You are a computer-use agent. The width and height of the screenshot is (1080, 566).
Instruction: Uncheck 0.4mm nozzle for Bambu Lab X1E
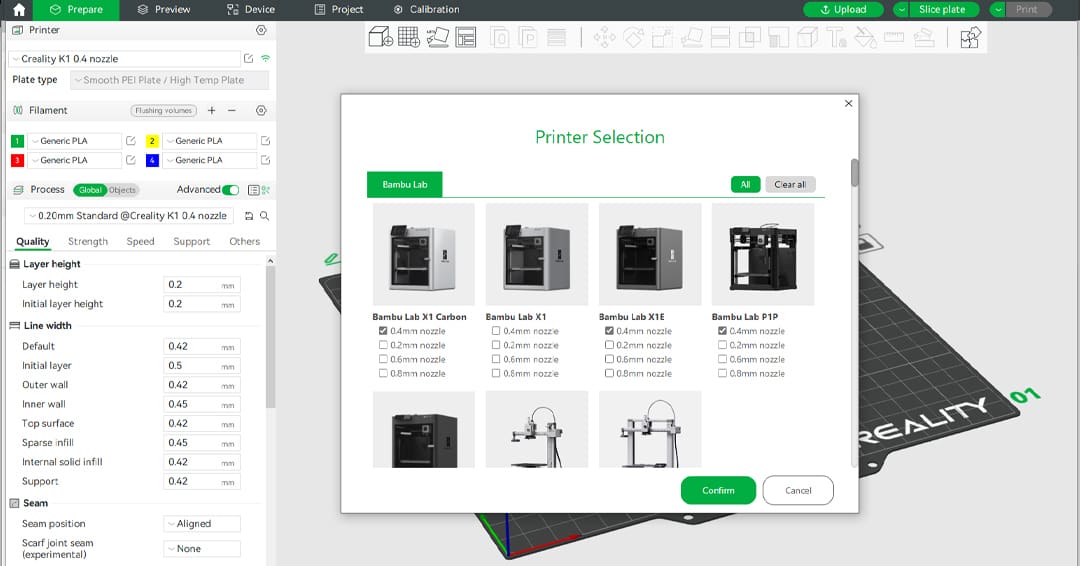(x=609, y=331)
